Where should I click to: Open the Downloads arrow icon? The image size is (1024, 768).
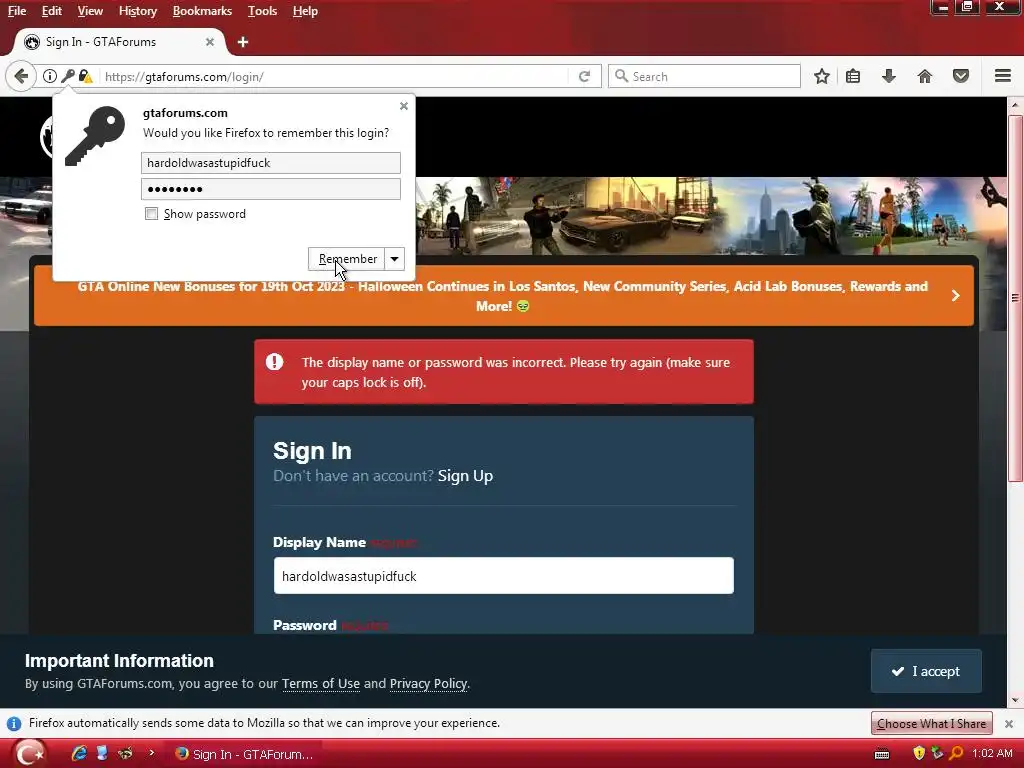tap(889, 76)
